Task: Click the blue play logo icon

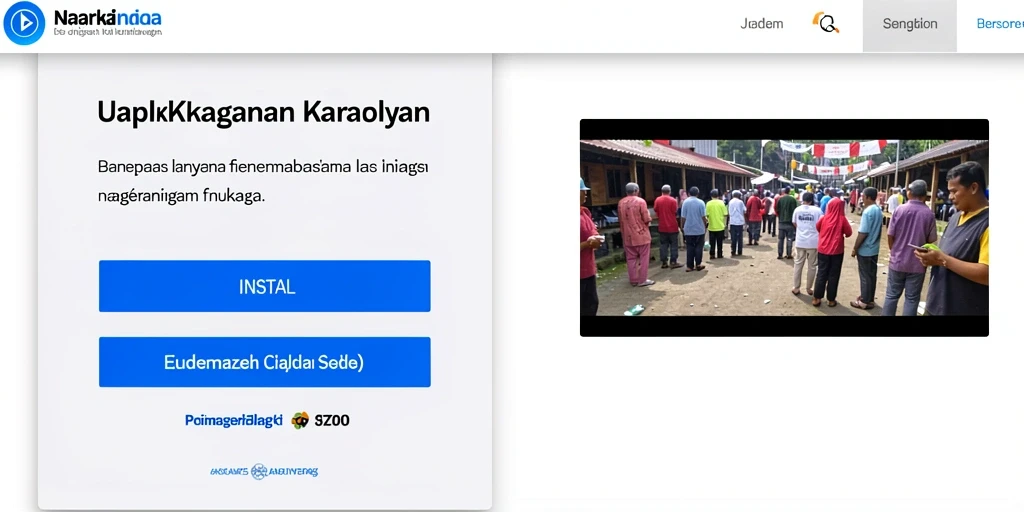Action: [x=24, y=24]
